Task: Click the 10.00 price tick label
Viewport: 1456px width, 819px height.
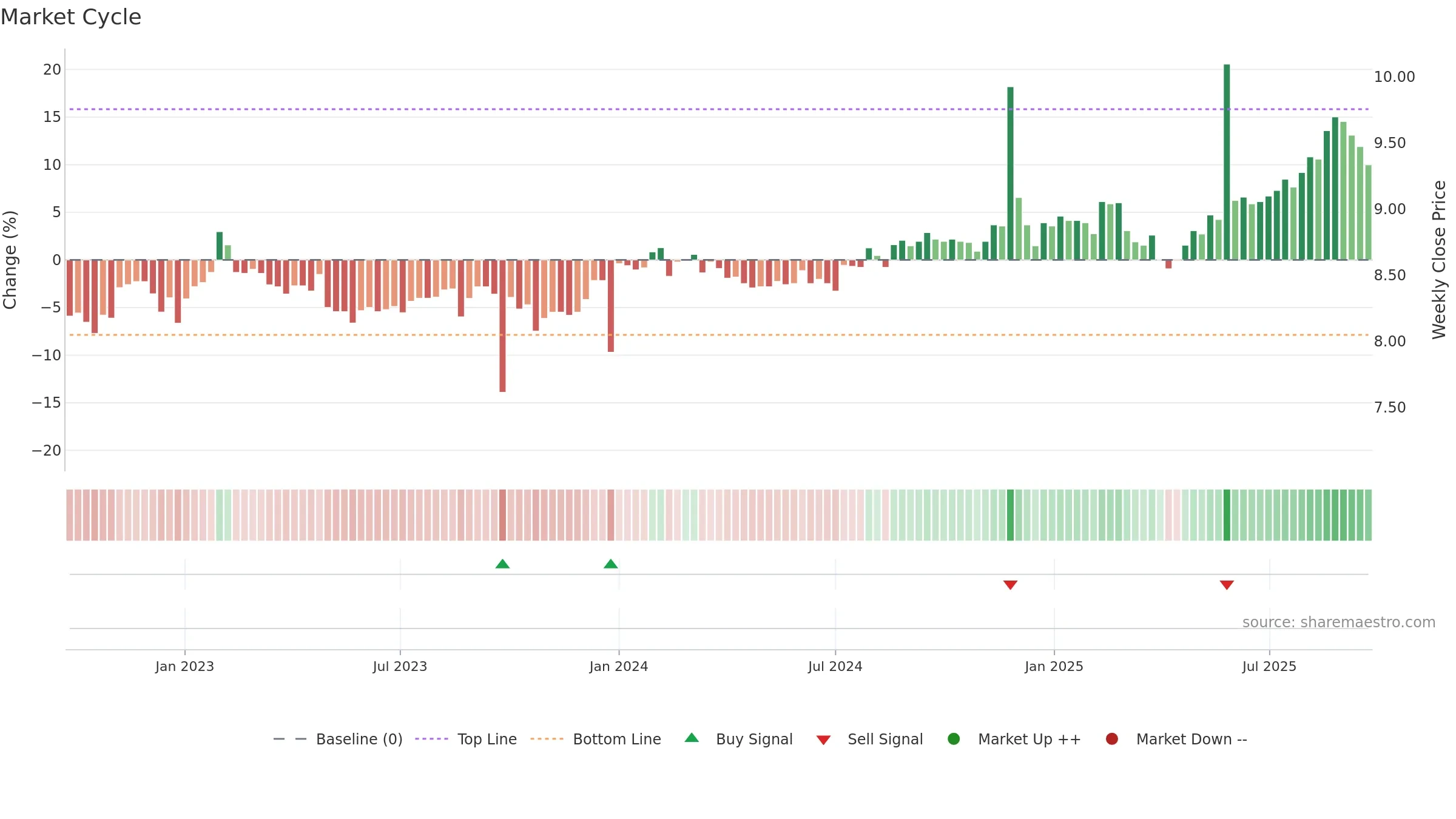Action: point(1394,77)
